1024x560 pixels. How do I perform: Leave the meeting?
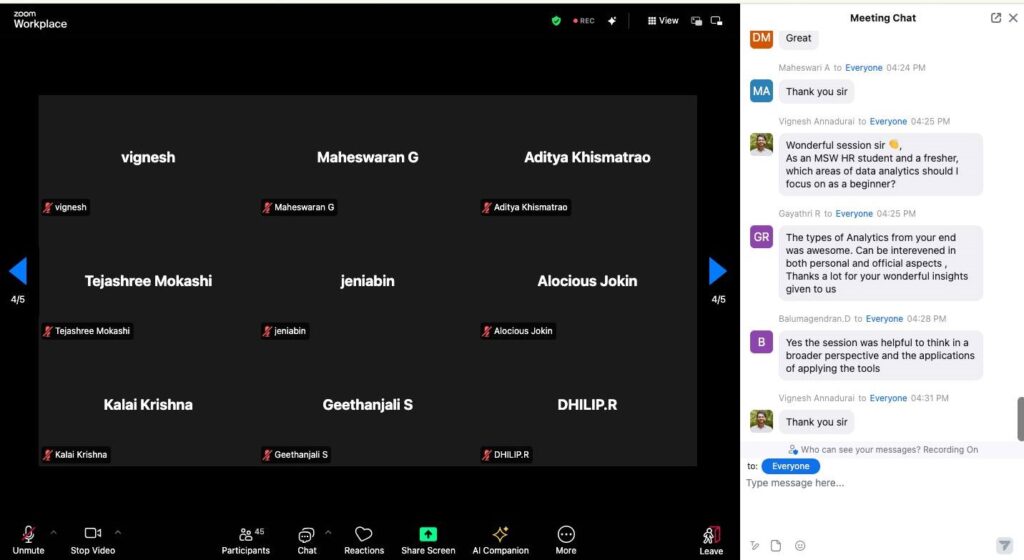711,540
